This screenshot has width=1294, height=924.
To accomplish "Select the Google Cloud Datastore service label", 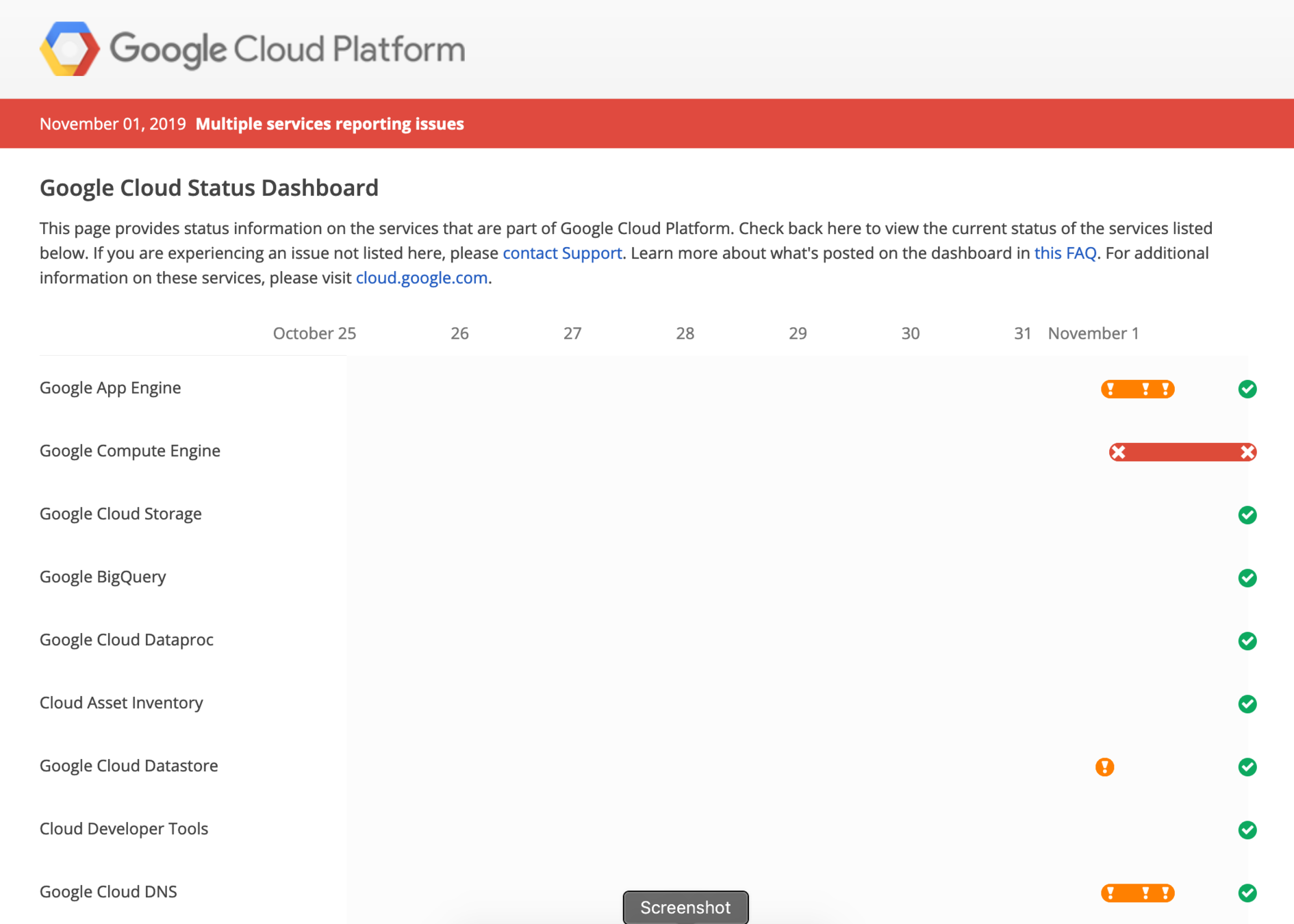I will click(x=129, y=766).
